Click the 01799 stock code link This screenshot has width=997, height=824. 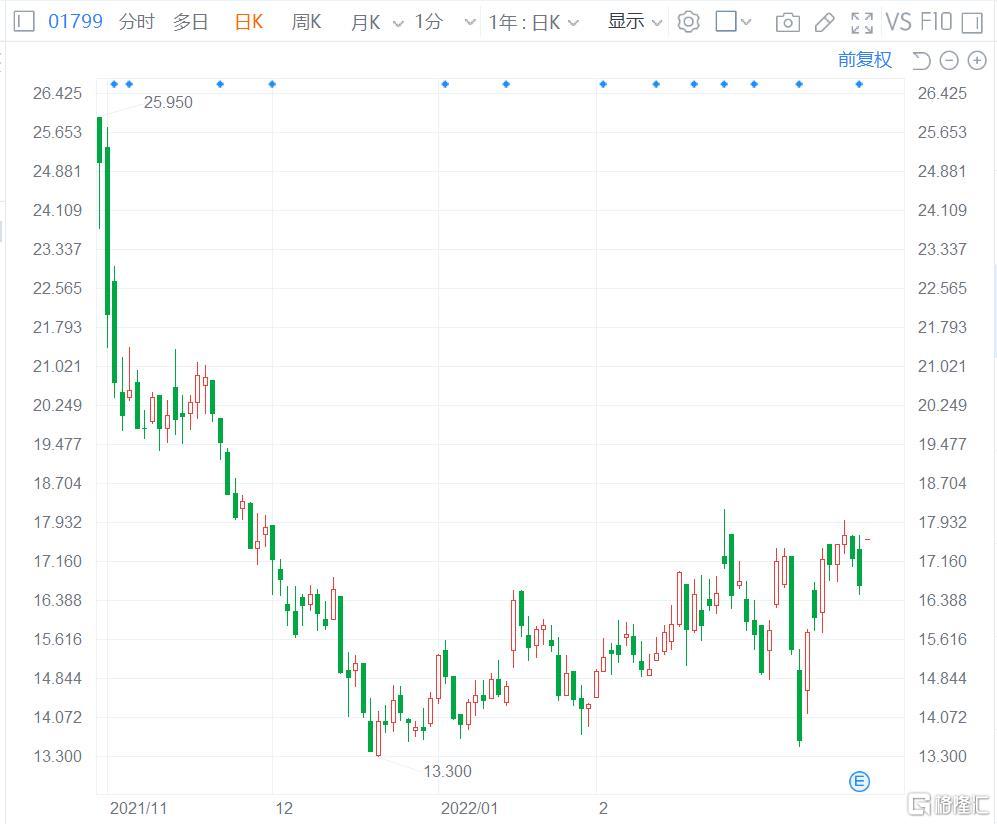[75, 21]
